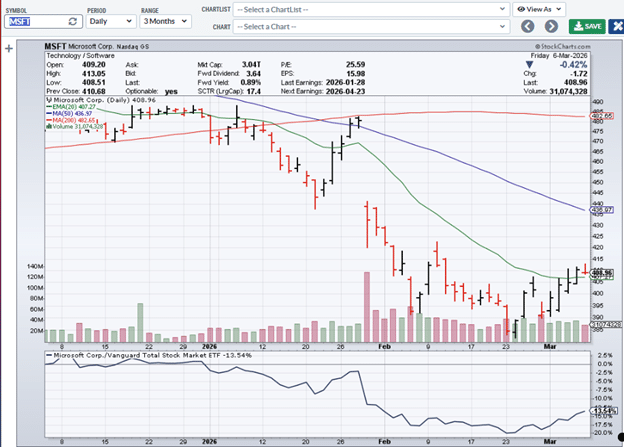Go to next chart with right arrow
This screenshot has width=624, height=447.
(x=551, y=27)
